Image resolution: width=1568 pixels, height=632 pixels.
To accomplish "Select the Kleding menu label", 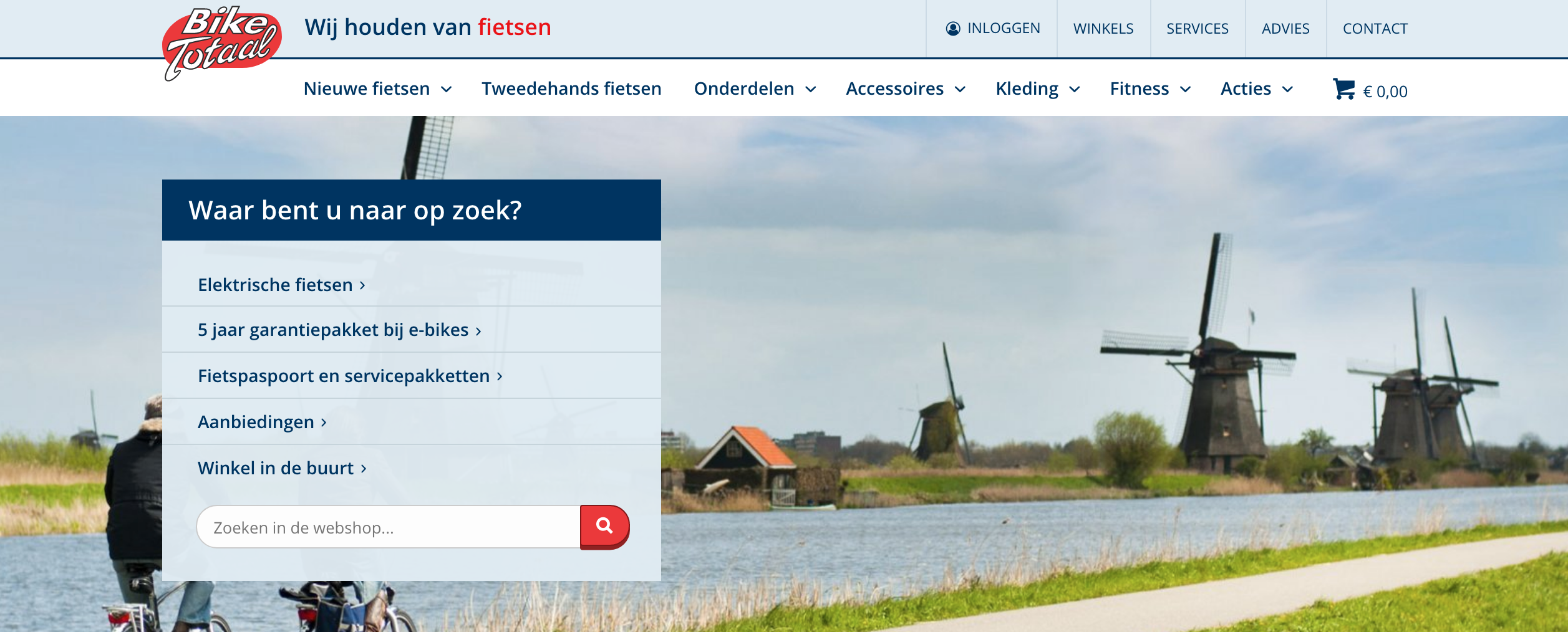I will [1027, 89].
